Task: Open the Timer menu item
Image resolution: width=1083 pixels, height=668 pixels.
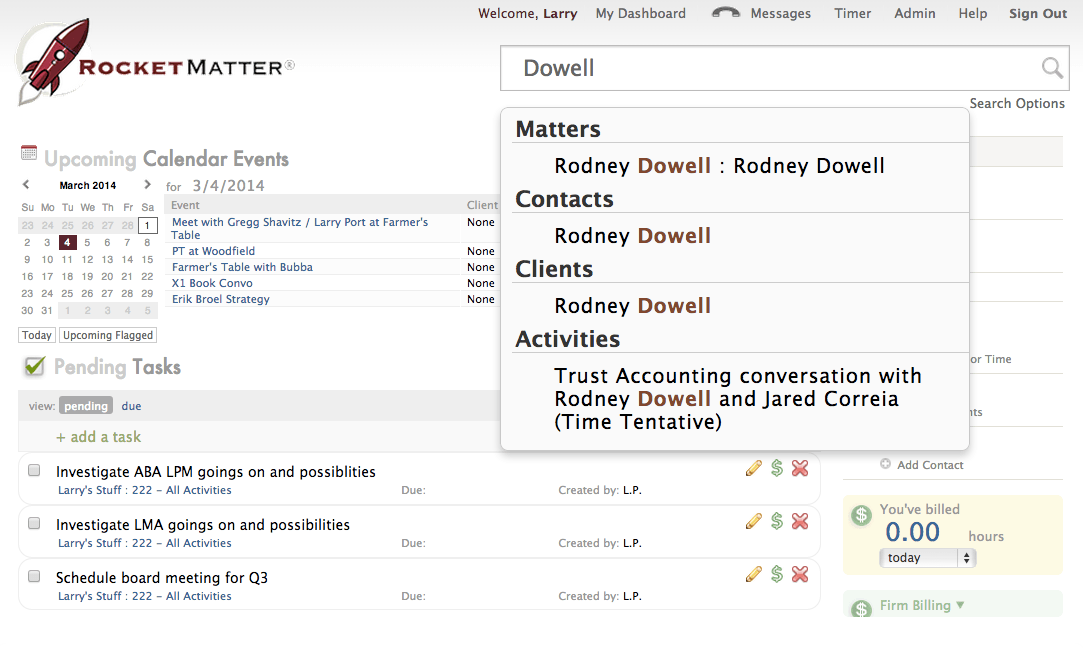Action: tap(852, 13)
